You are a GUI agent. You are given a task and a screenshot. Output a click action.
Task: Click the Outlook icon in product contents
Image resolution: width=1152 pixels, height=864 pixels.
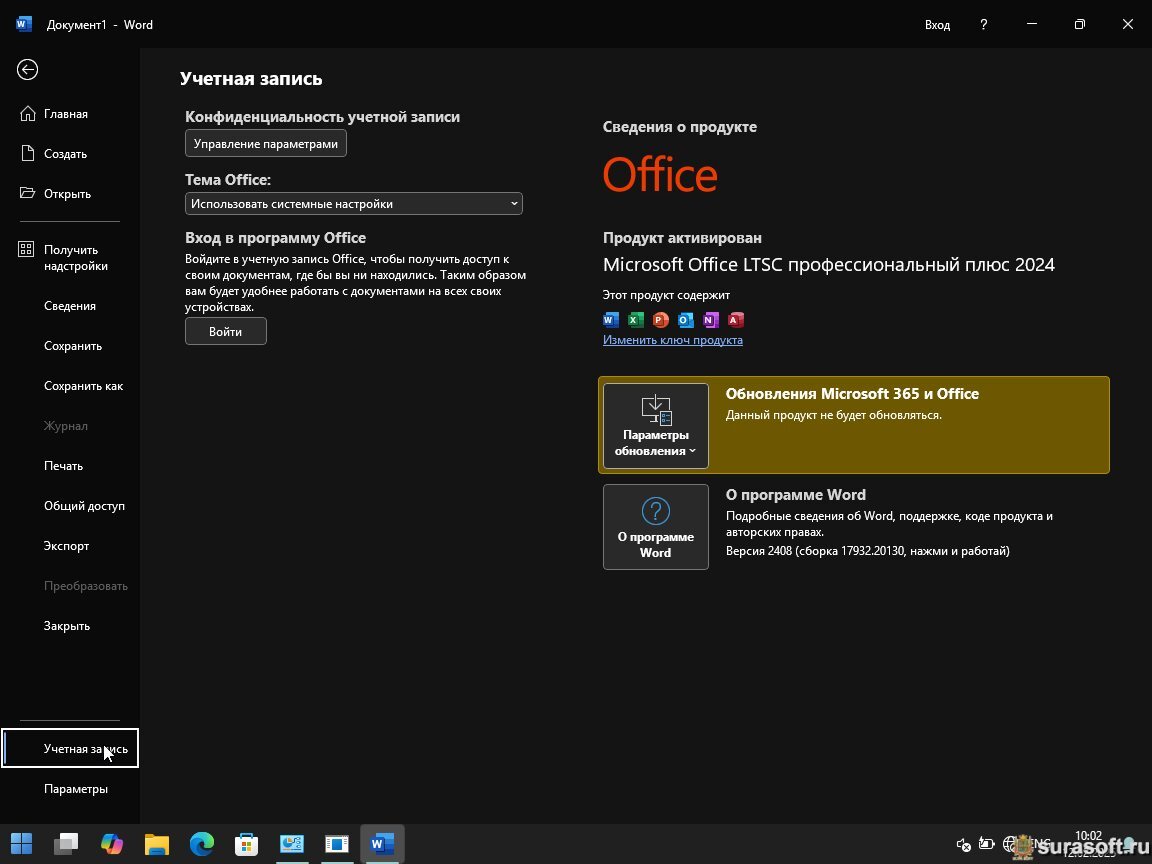685,320
